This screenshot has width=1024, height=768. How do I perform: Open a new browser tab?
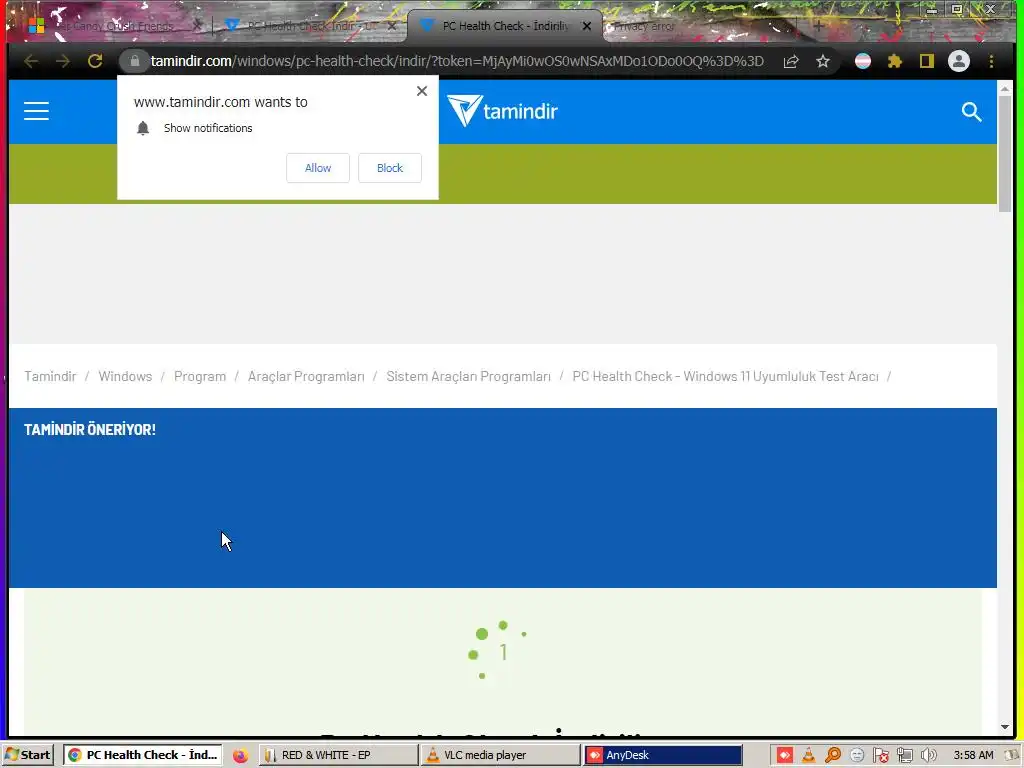(818, 26)
